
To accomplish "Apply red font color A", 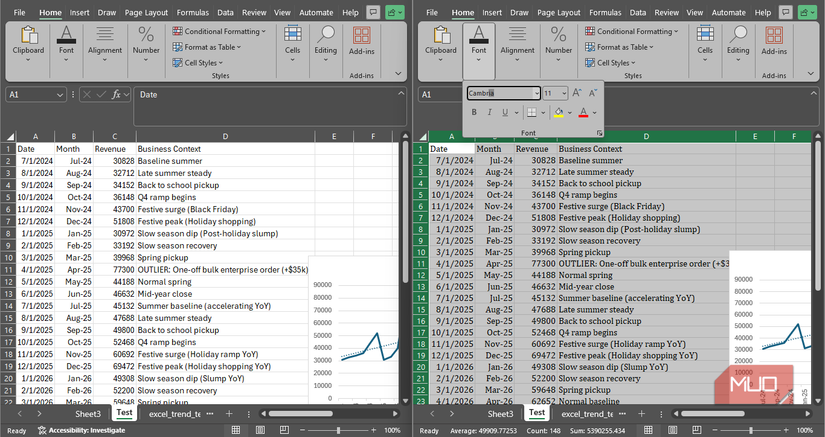I will [x=583, y=112].
